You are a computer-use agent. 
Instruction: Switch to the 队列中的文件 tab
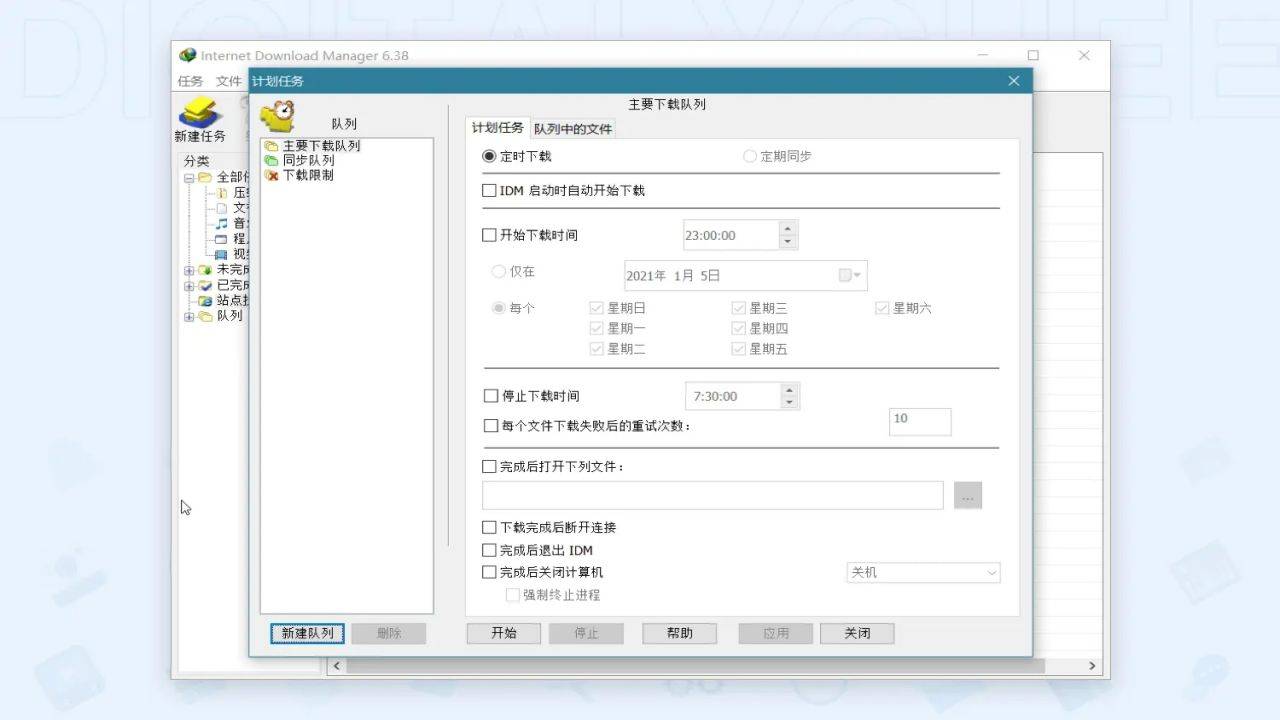(573, 128)
